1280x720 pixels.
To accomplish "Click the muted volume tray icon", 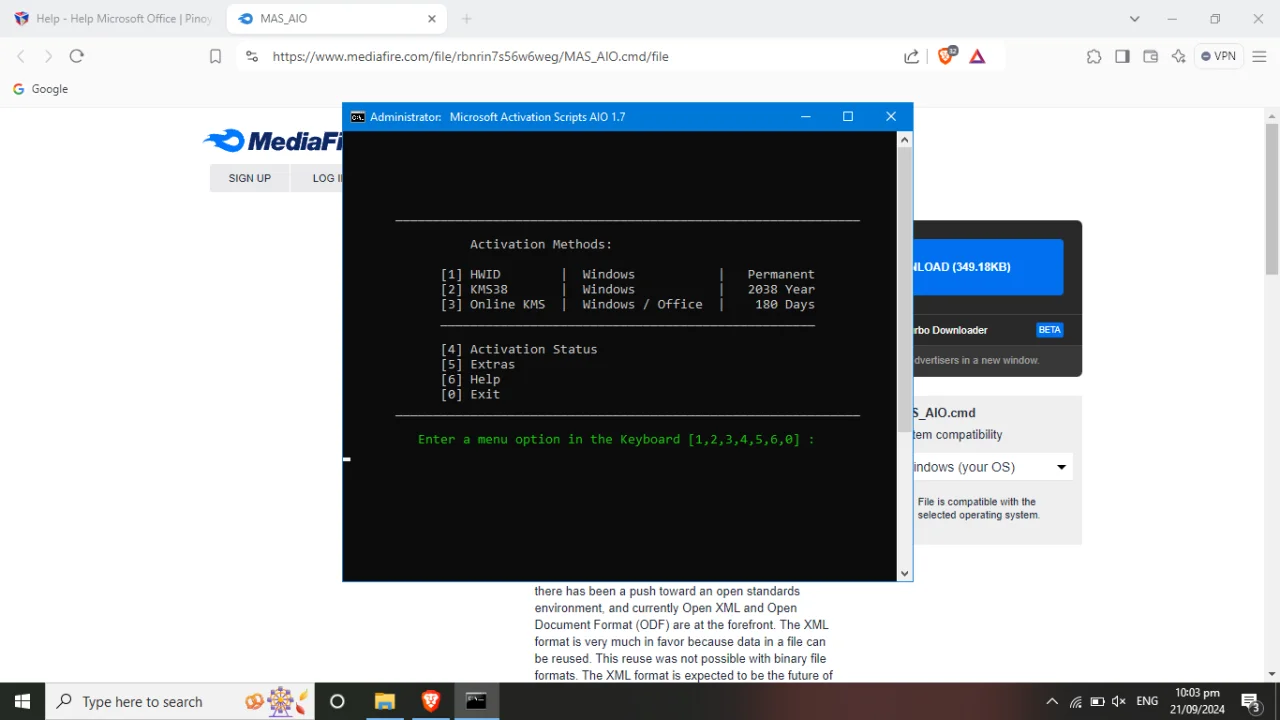I will [1119, 701].
